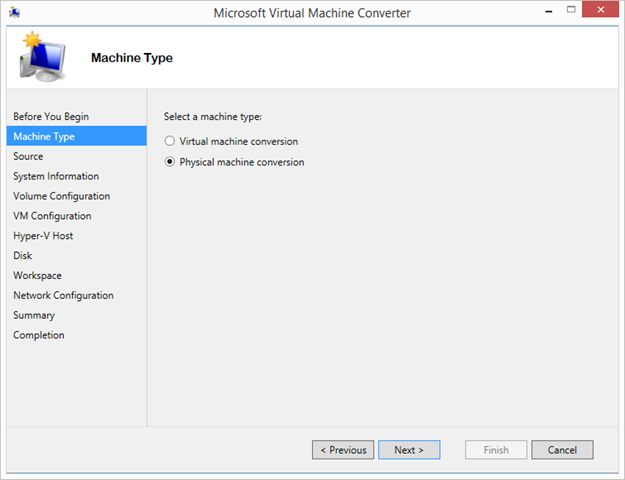The width and height of the screenshot is (625, 480).
Task: Minimize the Virtual Machine Converter window
Action: coord(549,12)
